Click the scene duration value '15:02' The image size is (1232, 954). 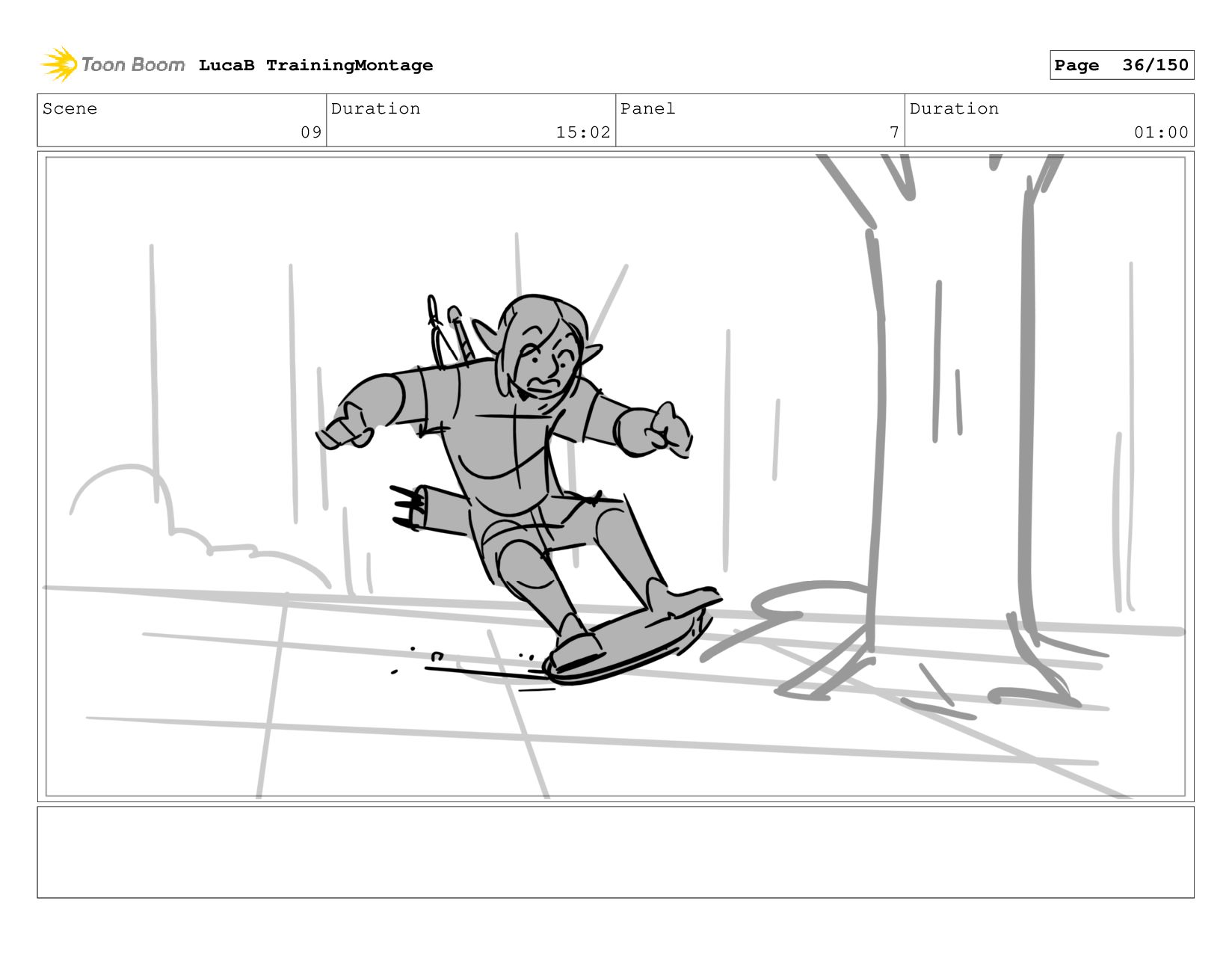coord(583,132)
